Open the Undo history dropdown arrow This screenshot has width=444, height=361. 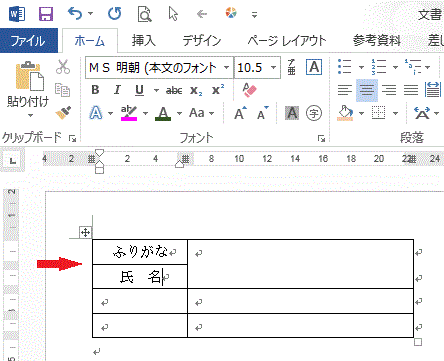pos(90,14)
